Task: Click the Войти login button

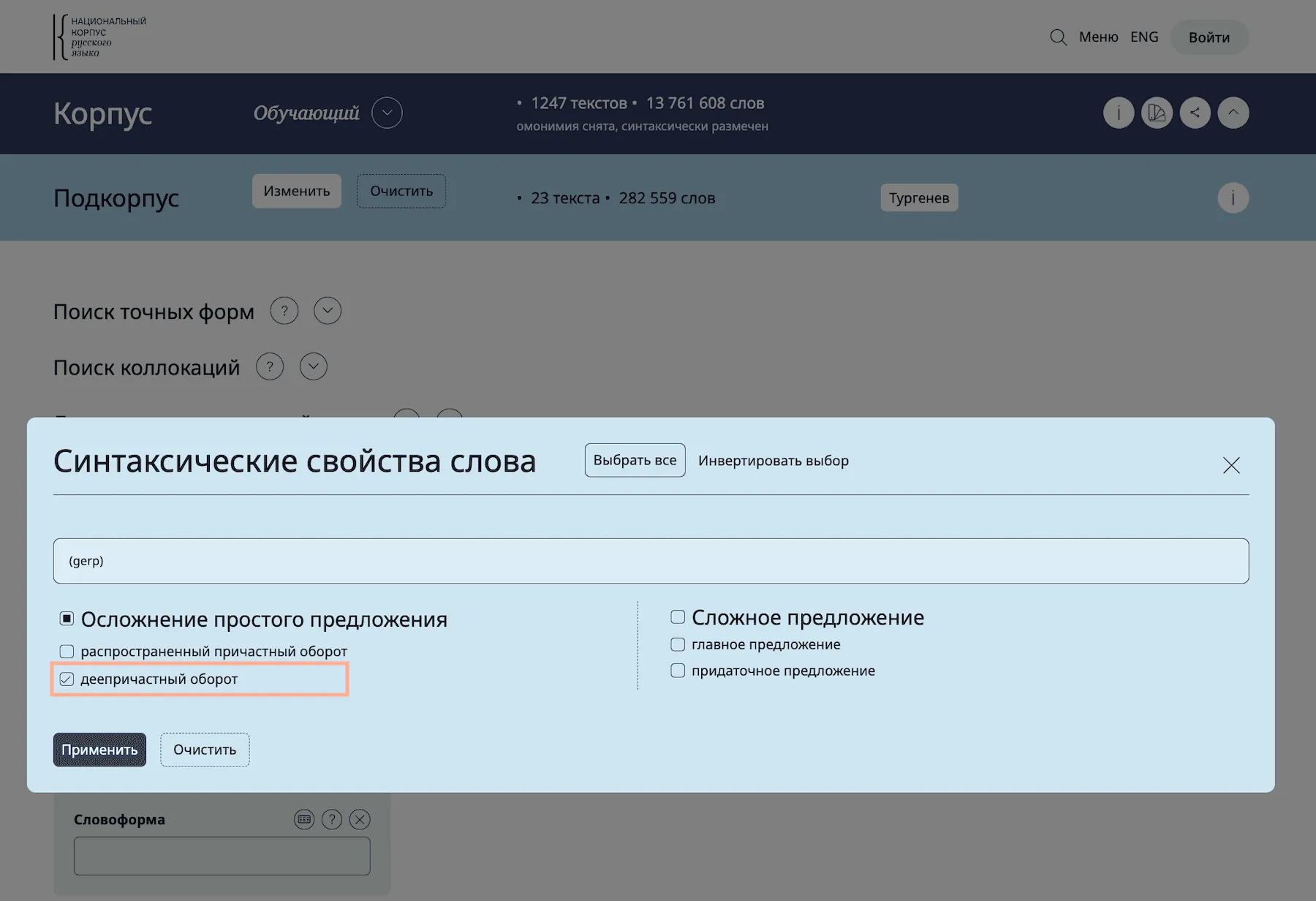Action: pyautogui.click(x=1209, y=37)
